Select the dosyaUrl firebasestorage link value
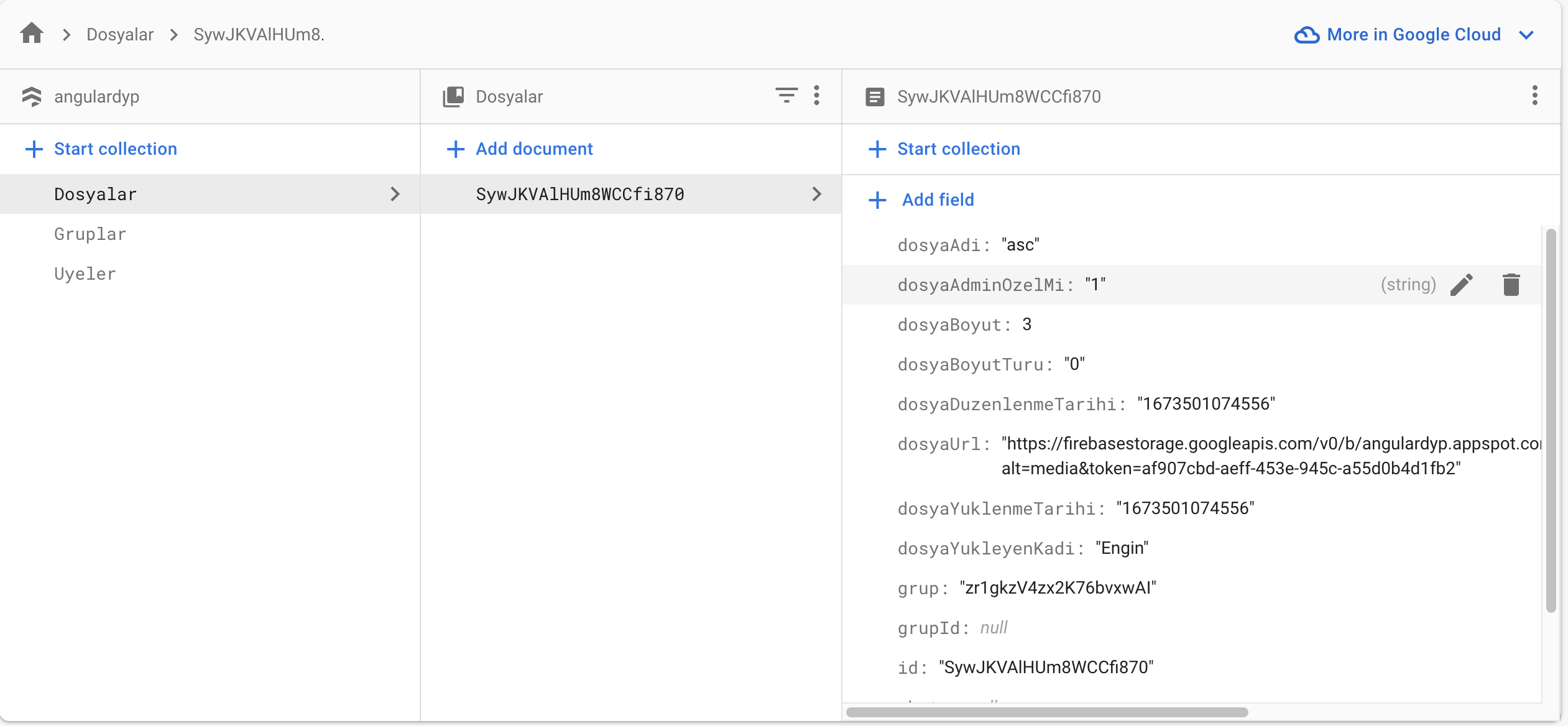Screen dimensions: 1568x726 1271,456
